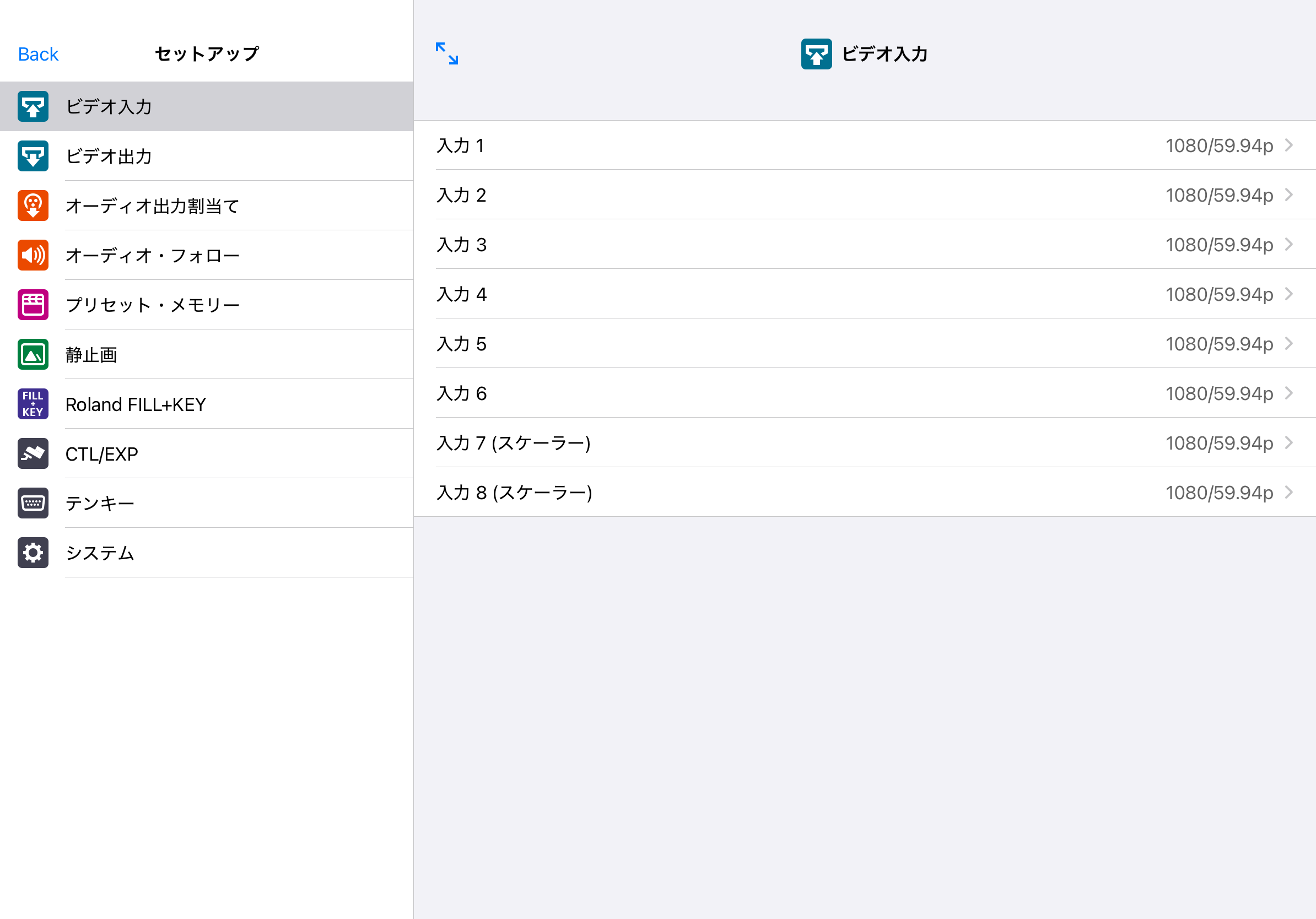Click the green still image (静止画) icon

pos(33,355)
